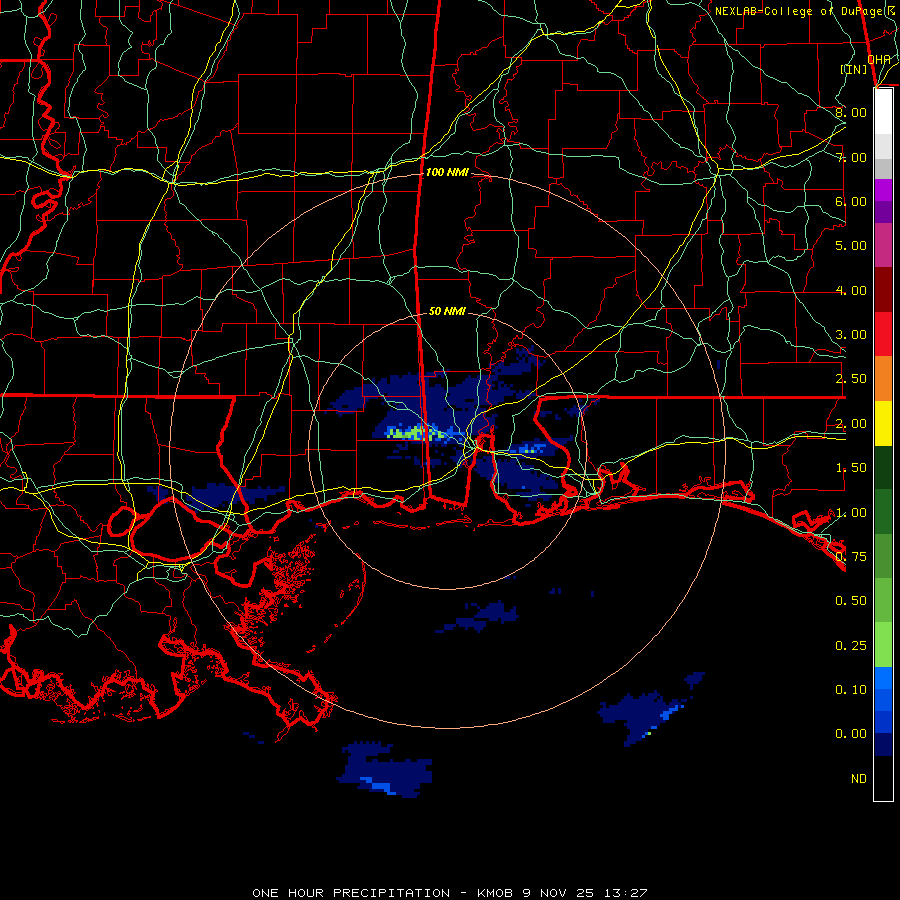Click the 8.00 legend value
The height and width of the screenshot is (900, 900).
[x=851, y=112]
